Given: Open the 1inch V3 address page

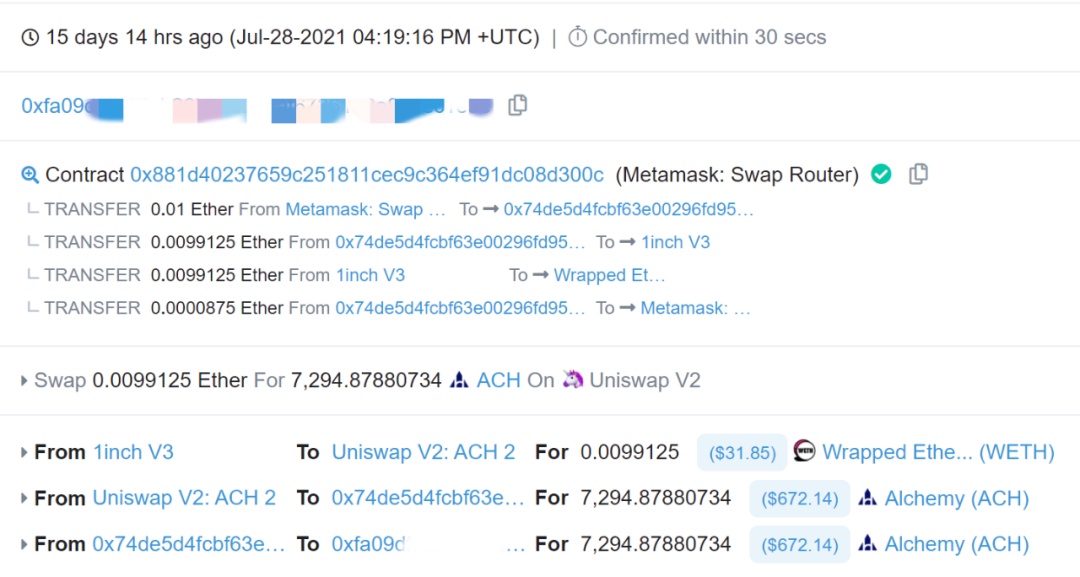Looking at the screenshot, I should (133, 452).
